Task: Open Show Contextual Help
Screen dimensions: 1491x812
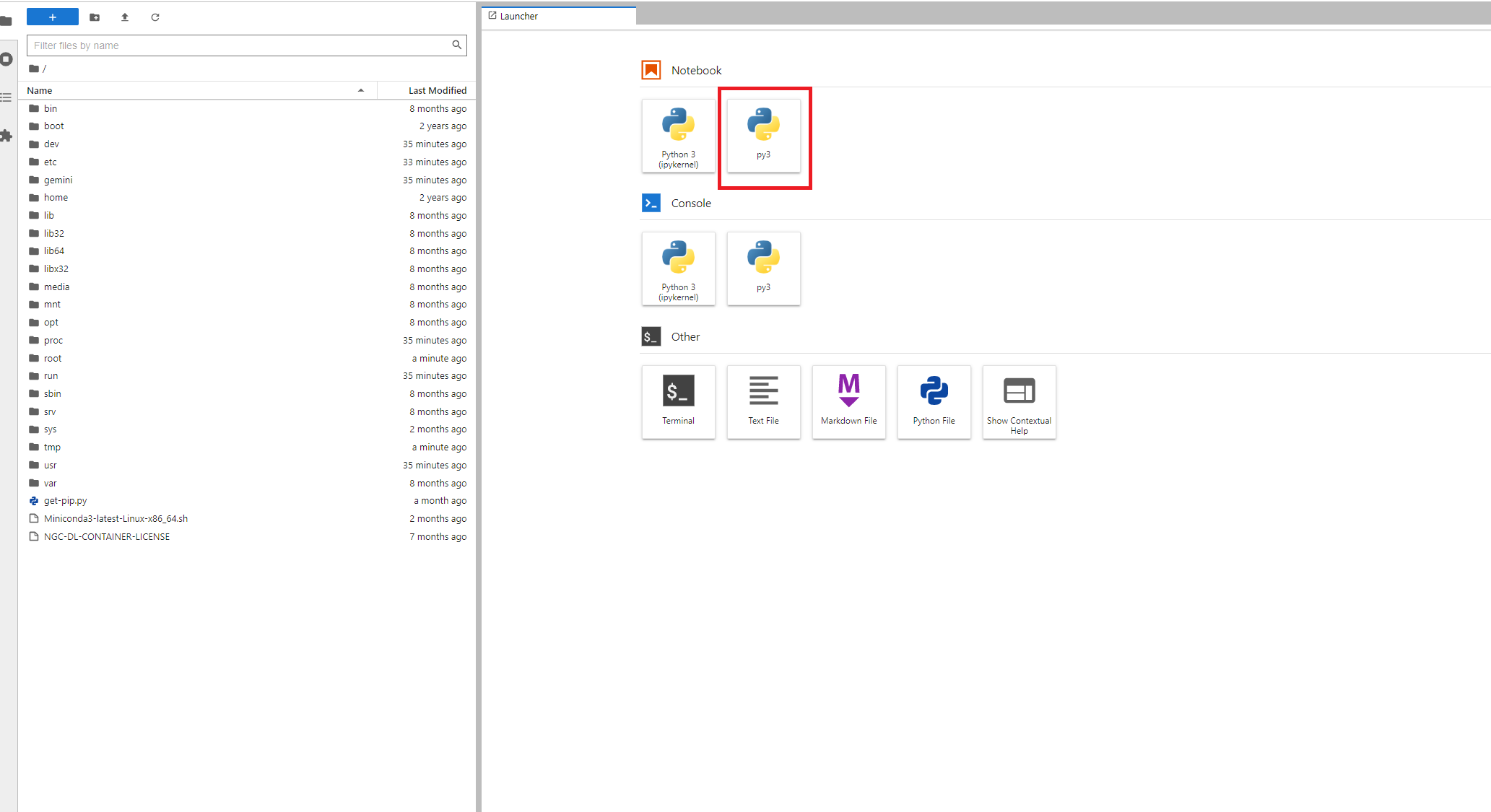Action: point(1019,402)
